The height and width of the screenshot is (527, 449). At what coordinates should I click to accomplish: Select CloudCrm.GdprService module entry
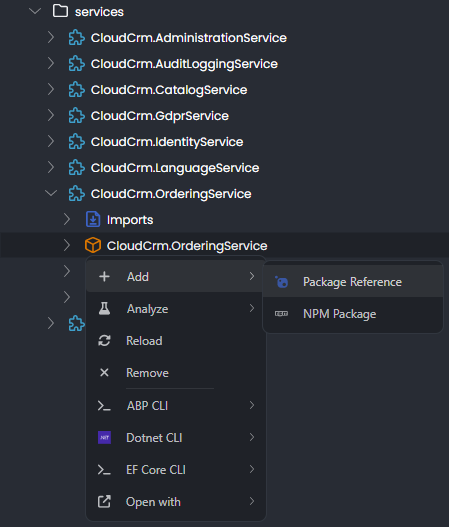point(160,116)
